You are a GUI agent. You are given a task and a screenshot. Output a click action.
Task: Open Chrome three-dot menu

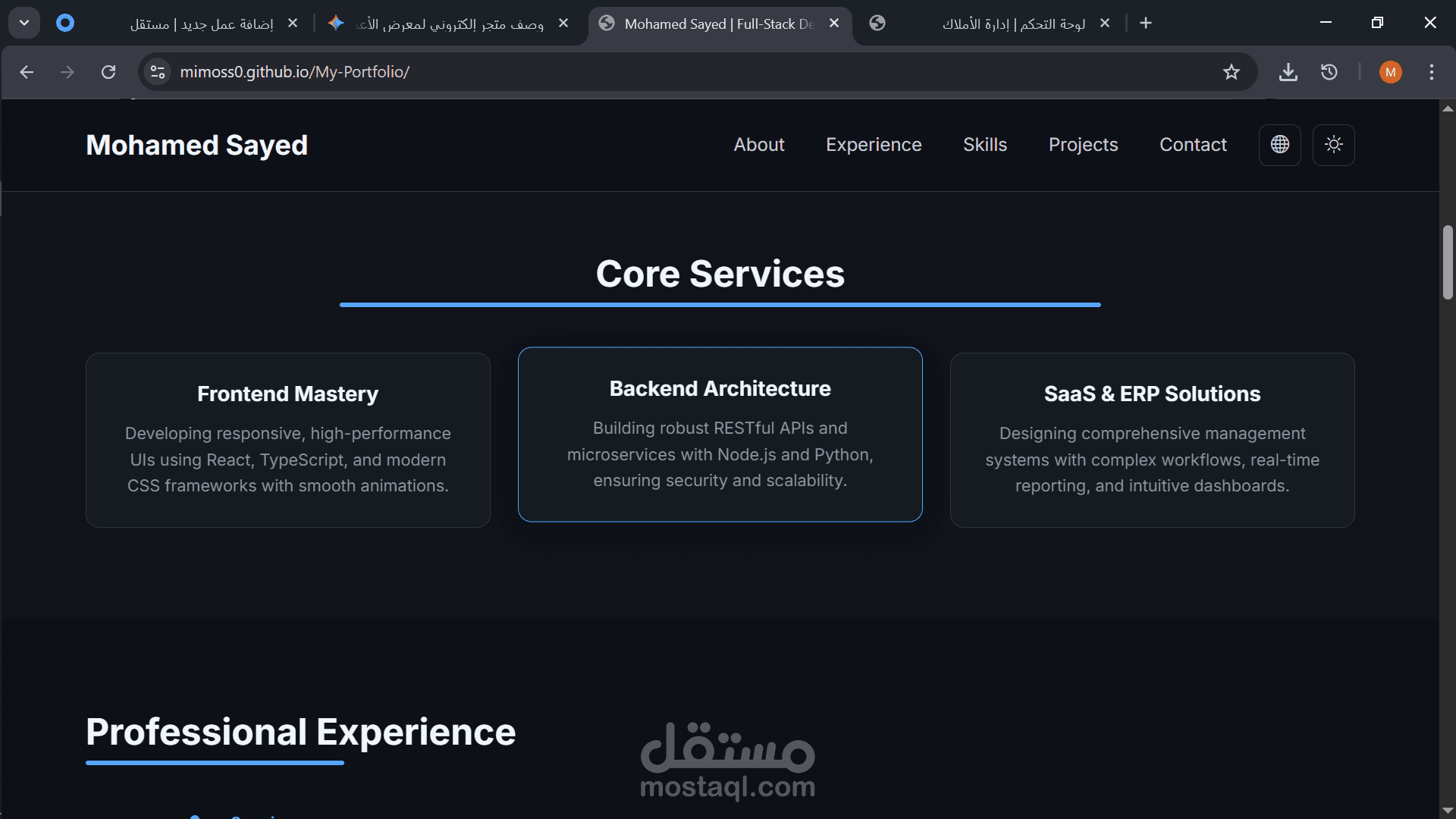[1431, 72]
